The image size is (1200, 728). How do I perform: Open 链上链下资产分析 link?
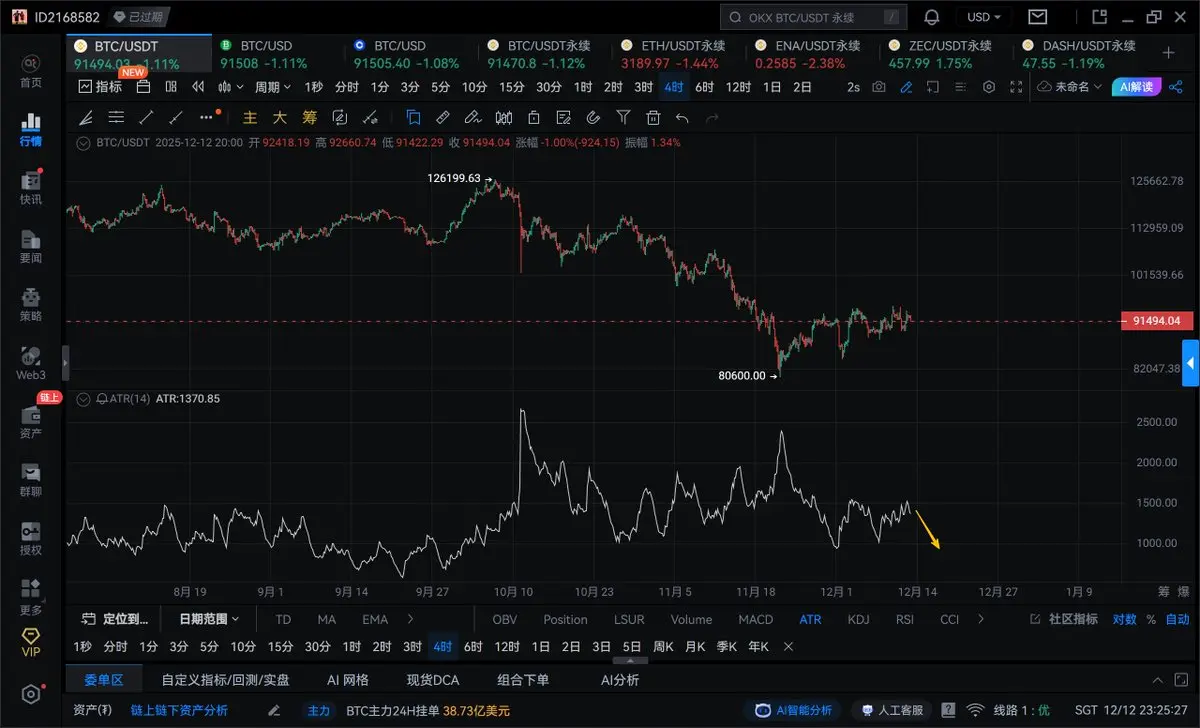179,711
